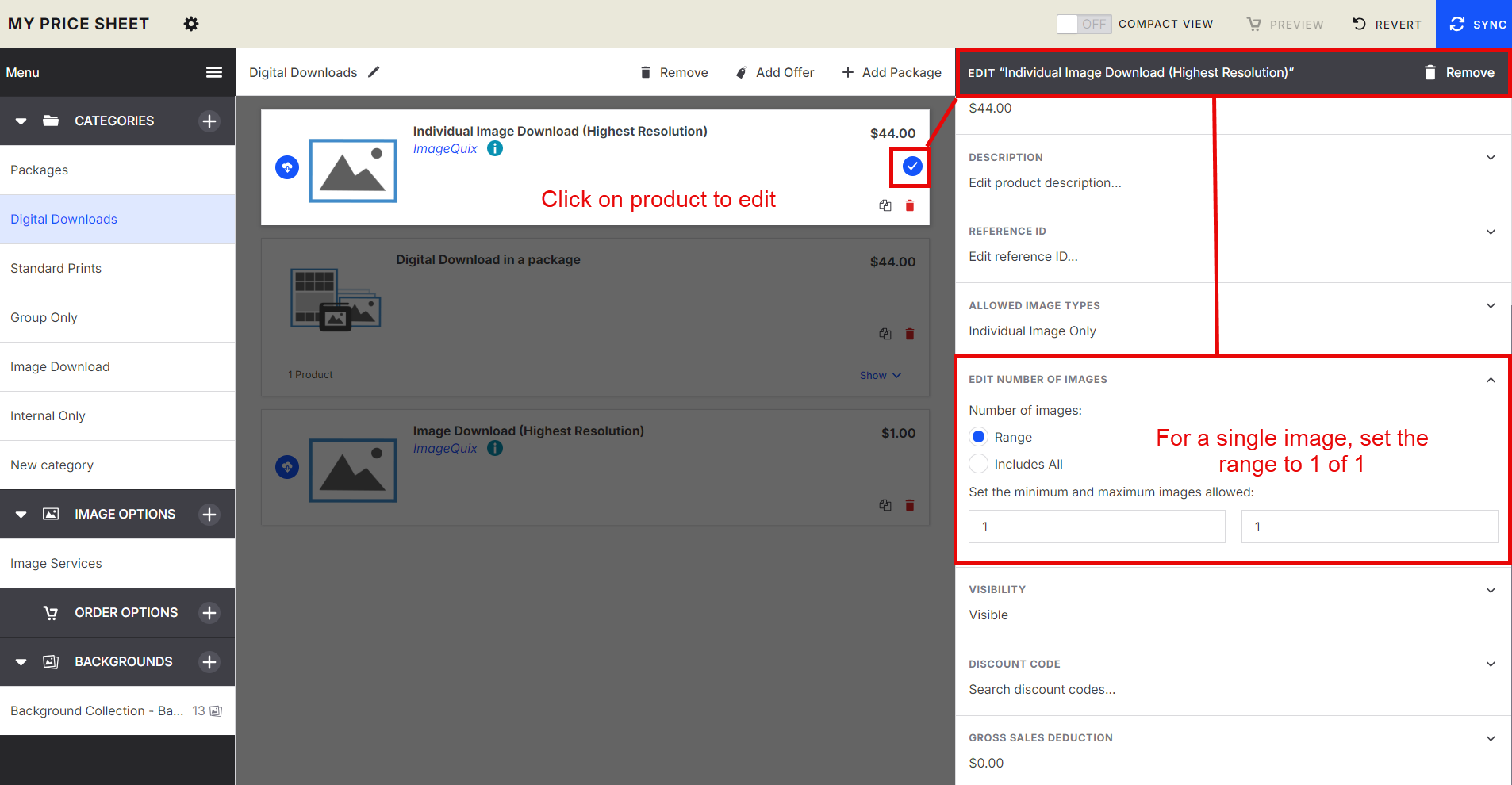Select the Range radio option
This screenshot has height=785, width=1512.
[979, 437]
